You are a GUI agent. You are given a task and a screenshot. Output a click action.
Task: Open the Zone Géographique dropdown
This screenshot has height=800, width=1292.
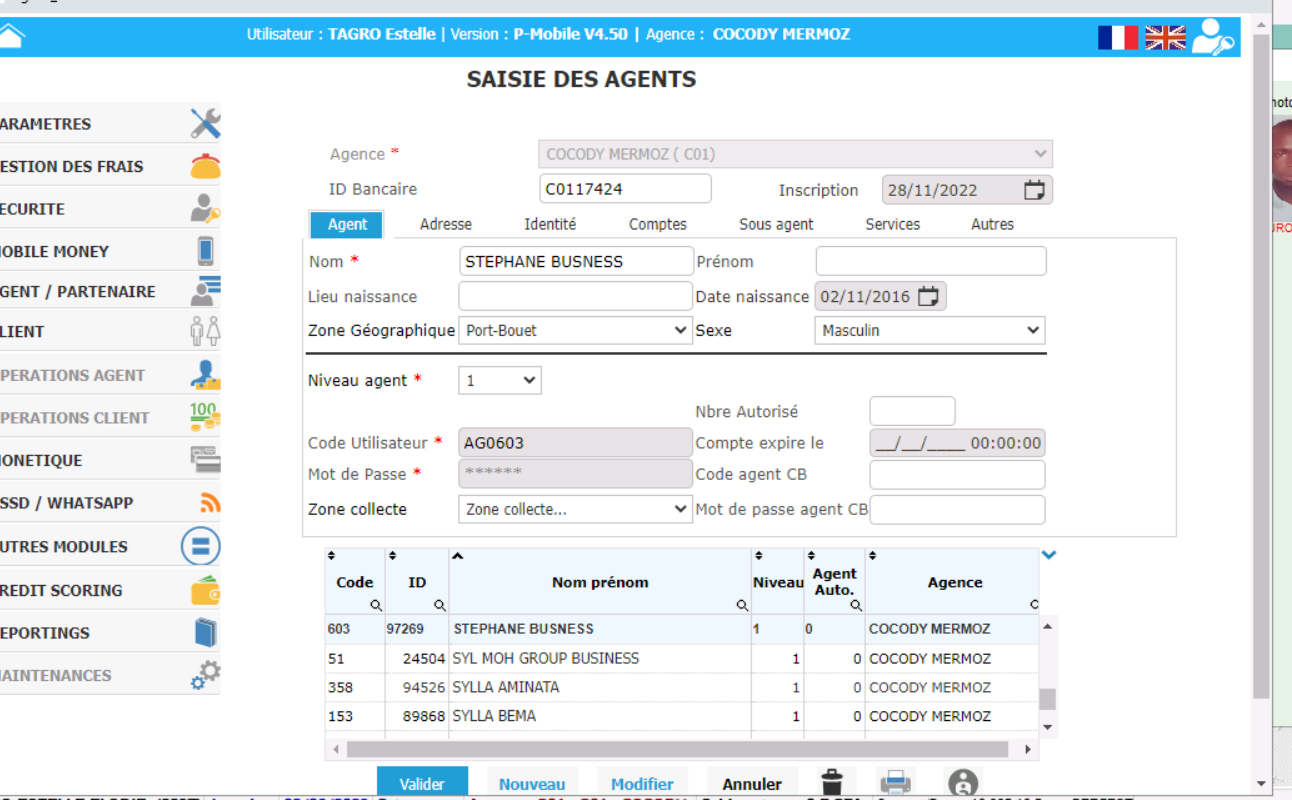coord(574,330)
